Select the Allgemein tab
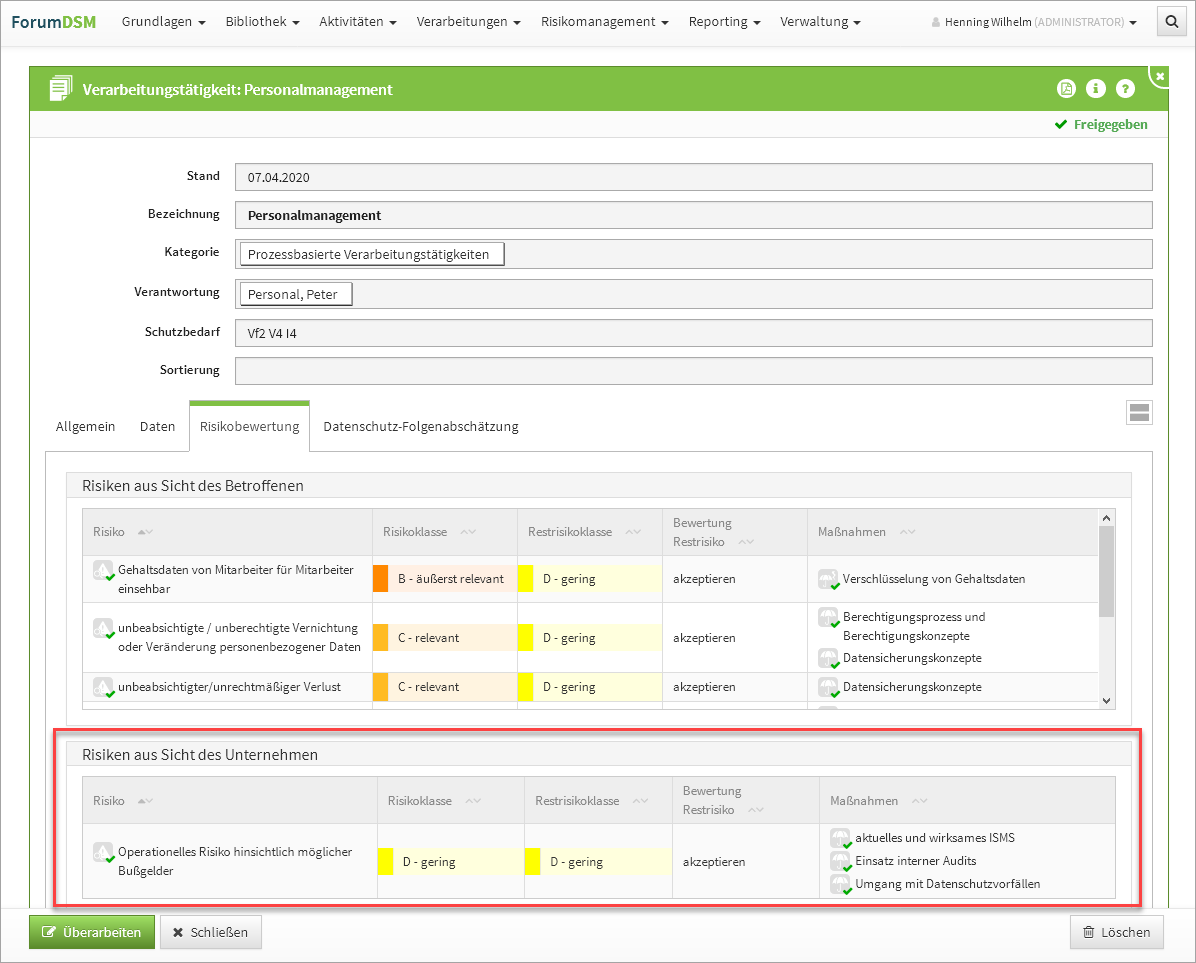Screen dimensions: 1196x963 (86, 426)
